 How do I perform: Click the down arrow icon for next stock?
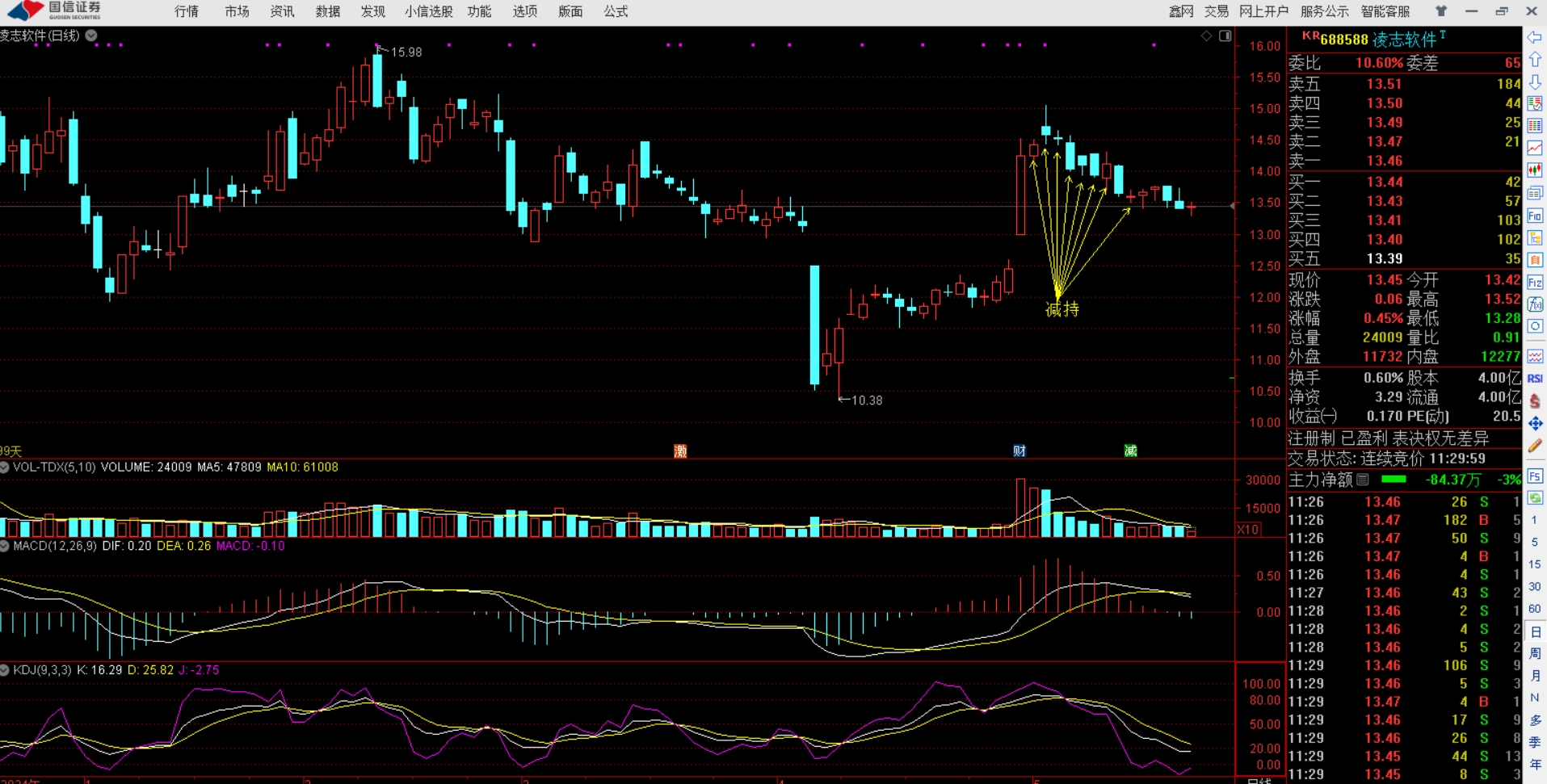[1535, 82]
